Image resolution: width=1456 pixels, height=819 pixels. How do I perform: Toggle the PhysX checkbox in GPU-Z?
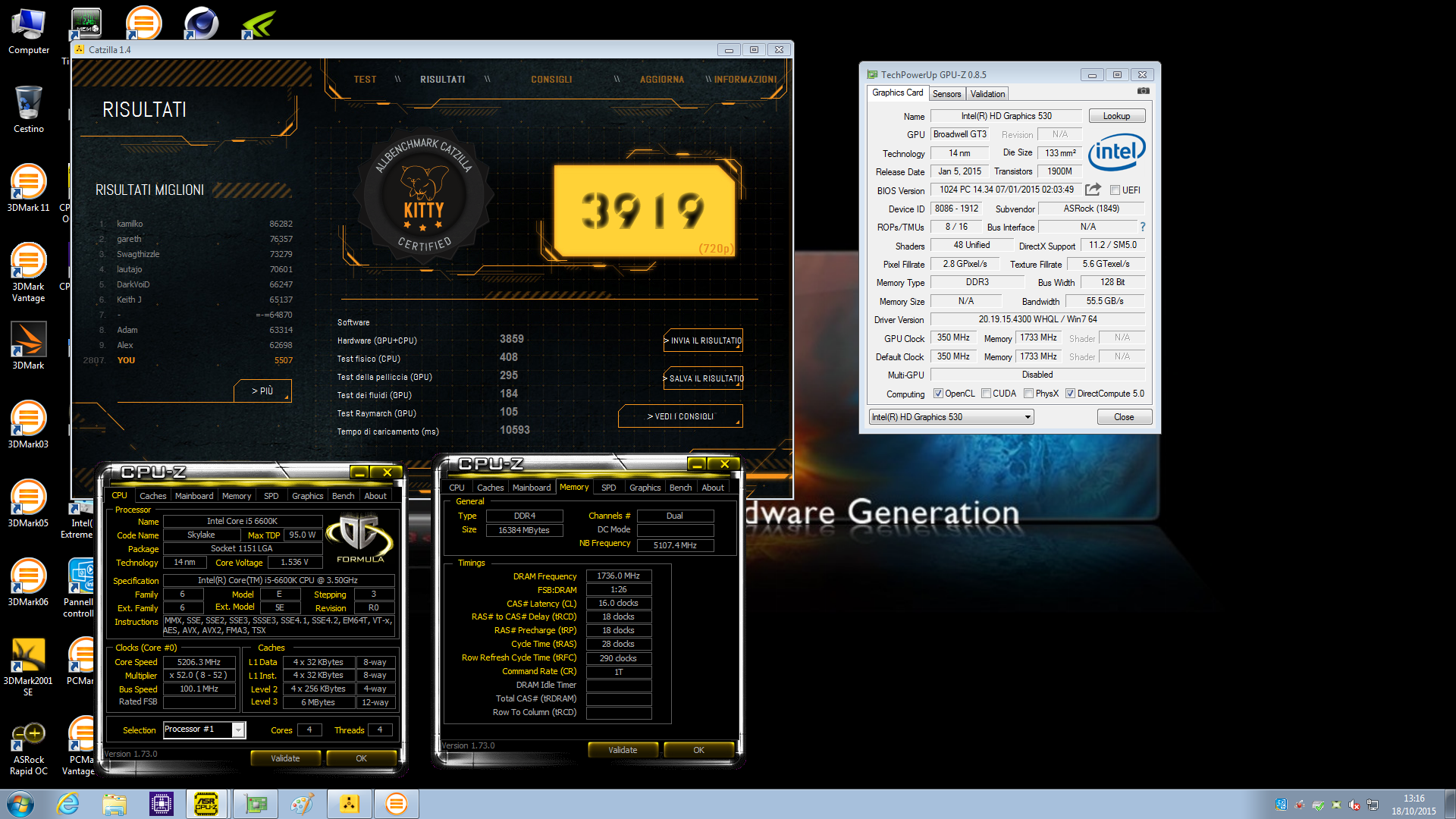pyautogui.click(x=1029, y=394)
